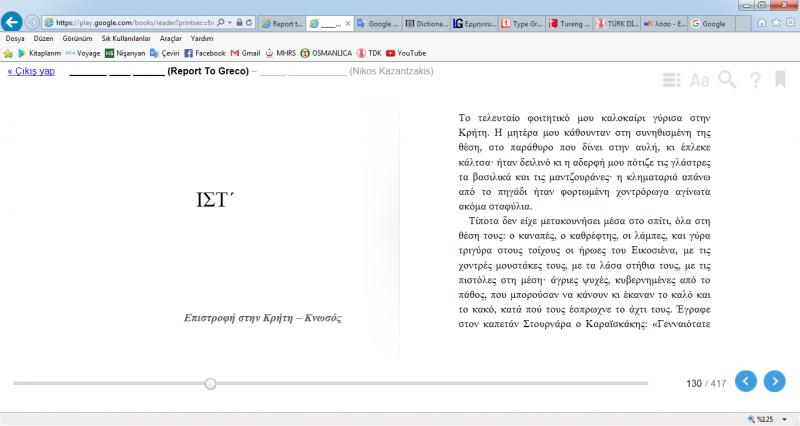Open browser Home icon

[762, 22]
